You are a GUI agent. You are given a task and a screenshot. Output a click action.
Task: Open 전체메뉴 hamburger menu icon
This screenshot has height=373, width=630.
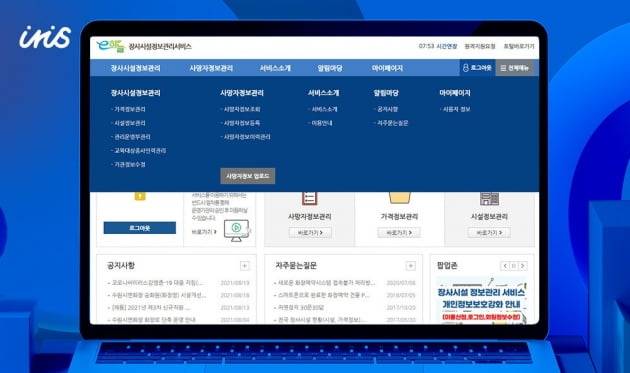(503, 68)
